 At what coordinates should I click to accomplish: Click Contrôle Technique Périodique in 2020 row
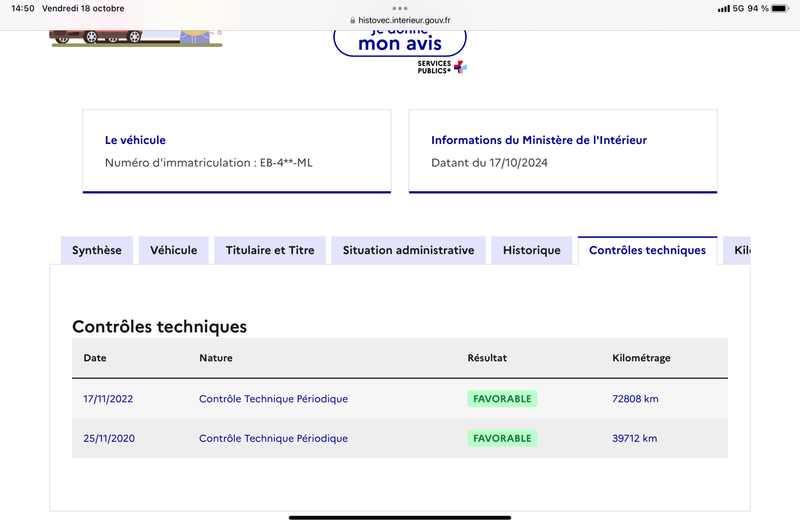(x=273, y=438)
